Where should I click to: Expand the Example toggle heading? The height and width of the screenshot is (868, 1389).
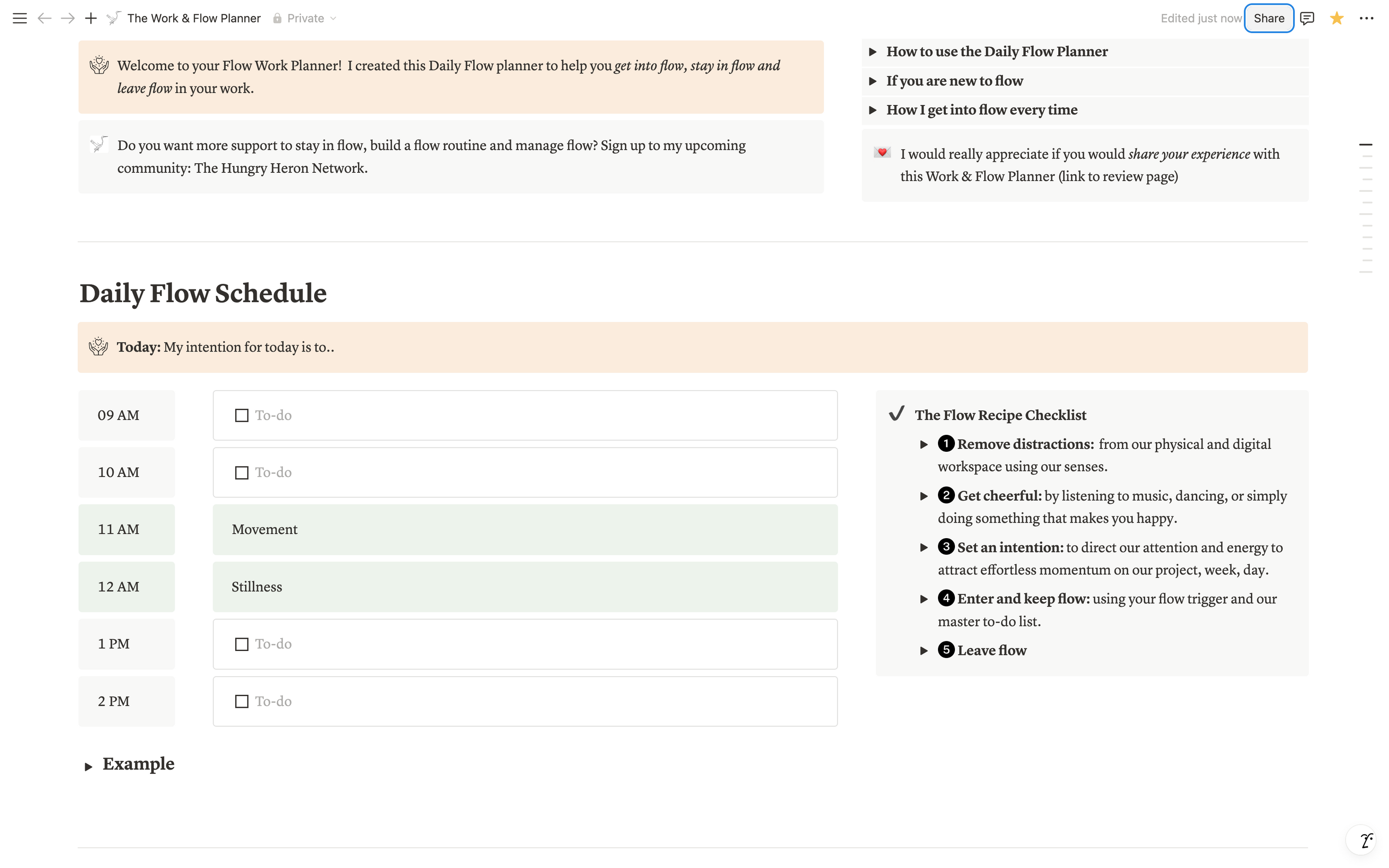89,766
